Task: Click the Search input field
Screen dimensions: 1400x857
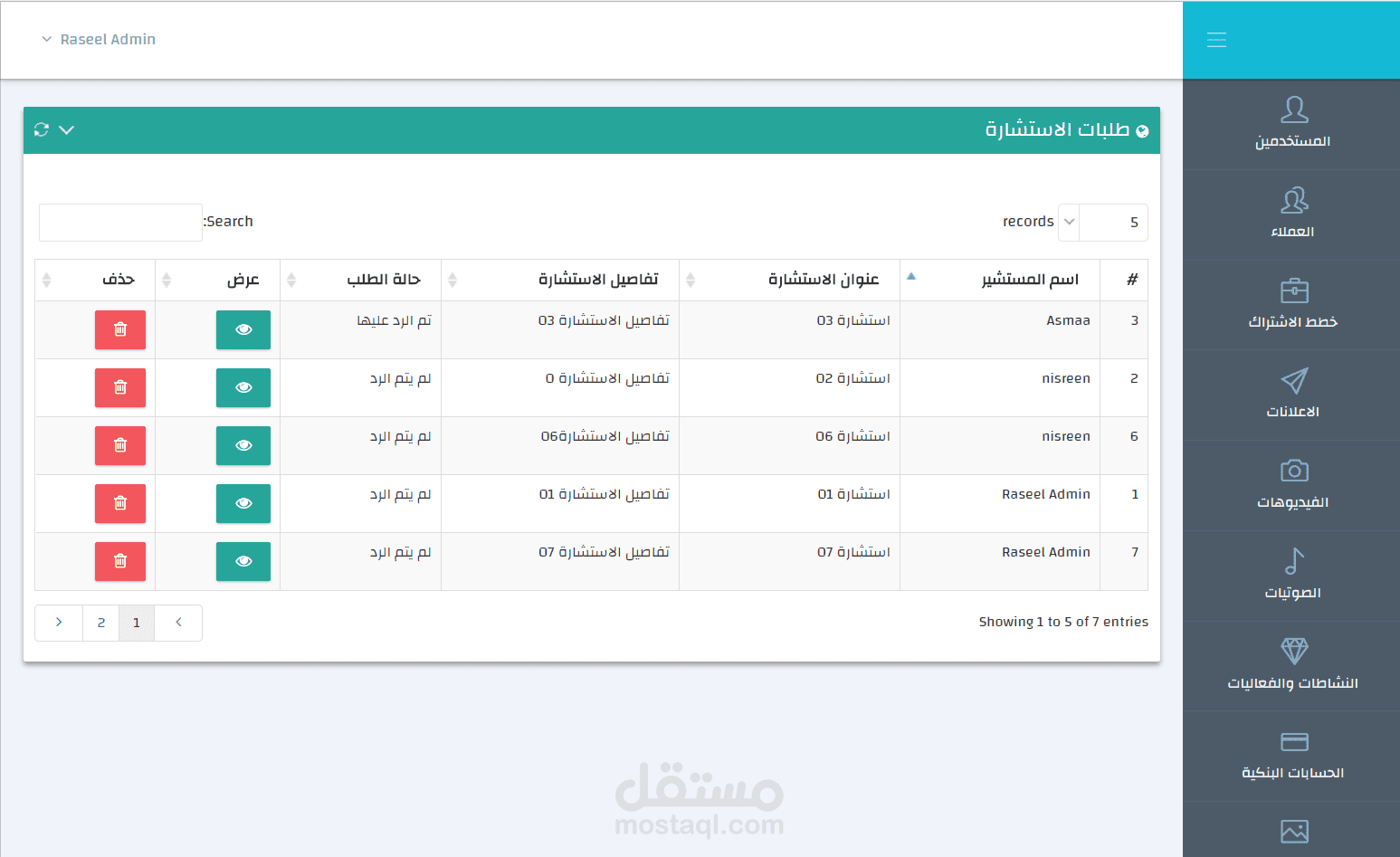Action: pos(120,223)
